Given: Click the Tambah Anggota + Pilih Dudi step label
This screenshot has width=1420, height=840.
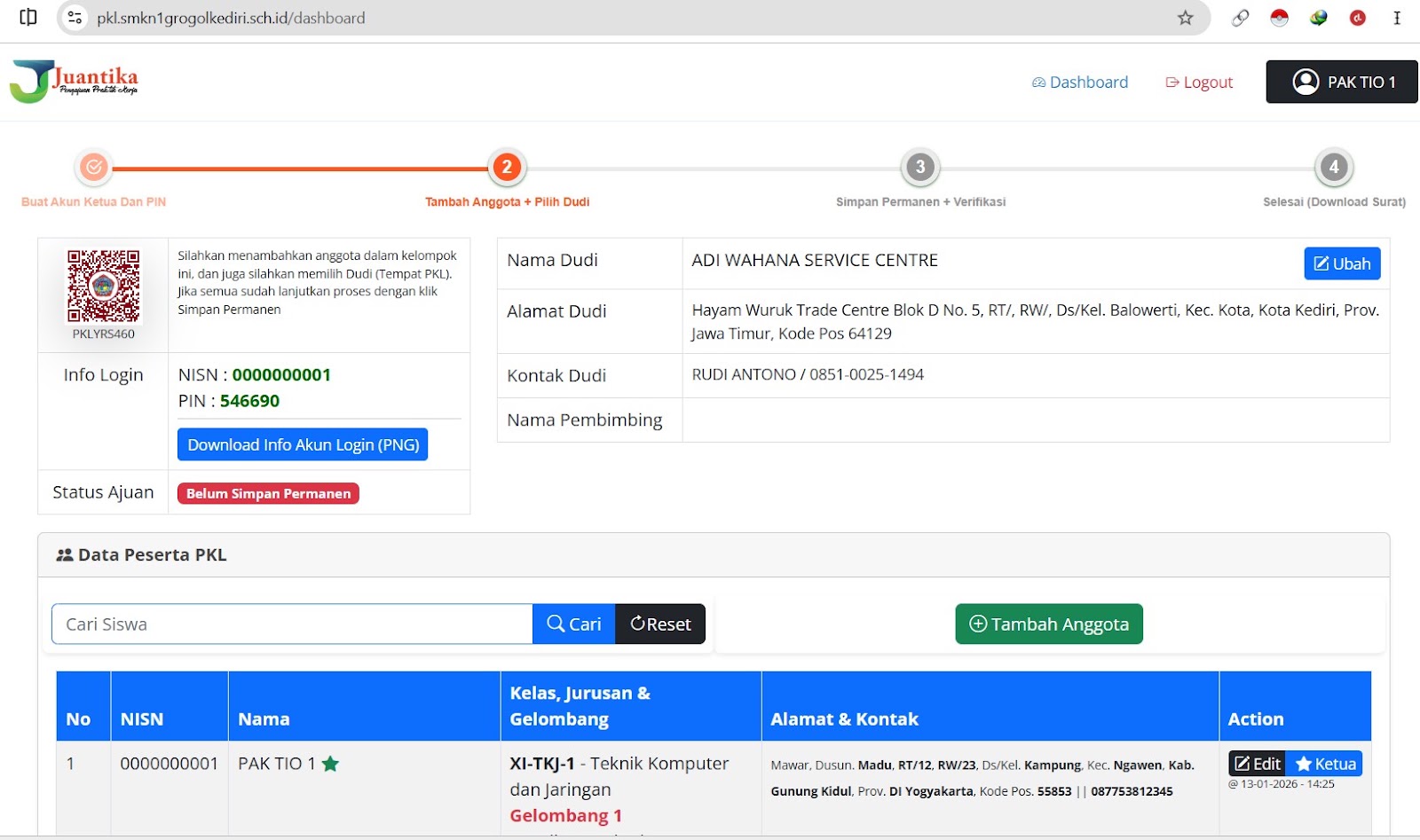Looking at the screenshot, I should point(507,201).
